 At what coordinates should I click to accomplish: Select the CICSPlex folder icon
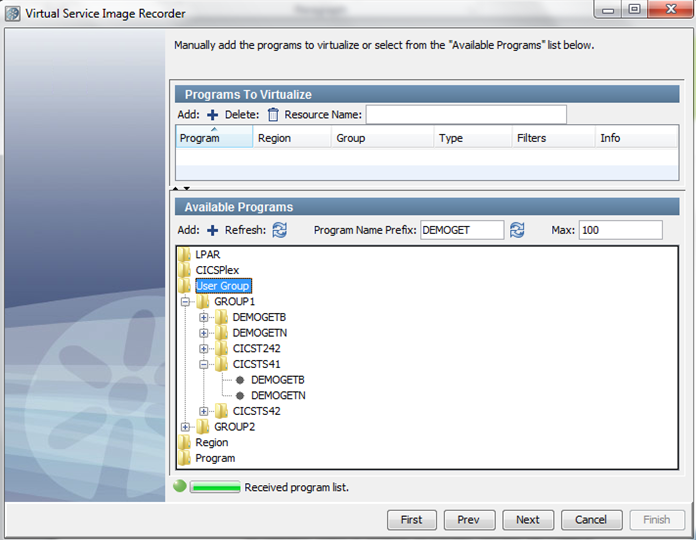pos(184,270)
